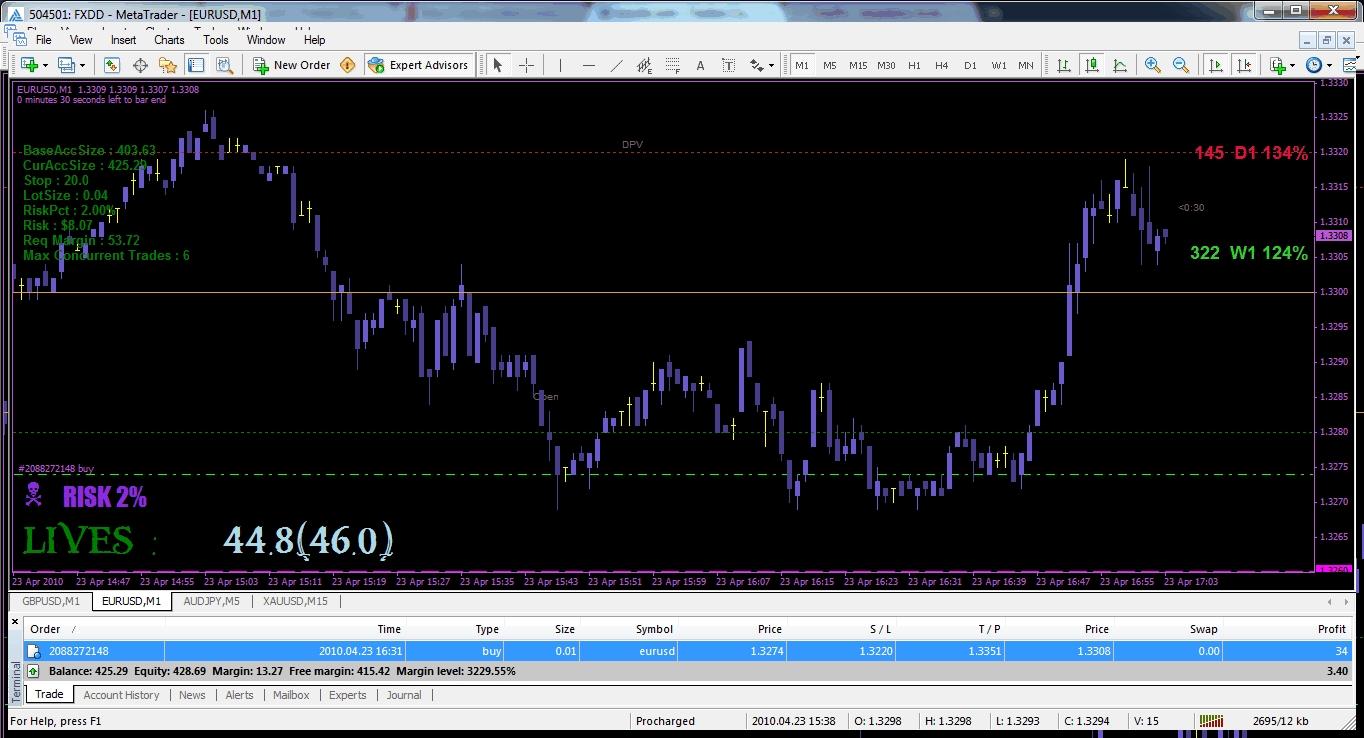This screenshot has height=738, width=1364.
Task: Toggle the Expert Advisors button
Action: pos(418,65)
